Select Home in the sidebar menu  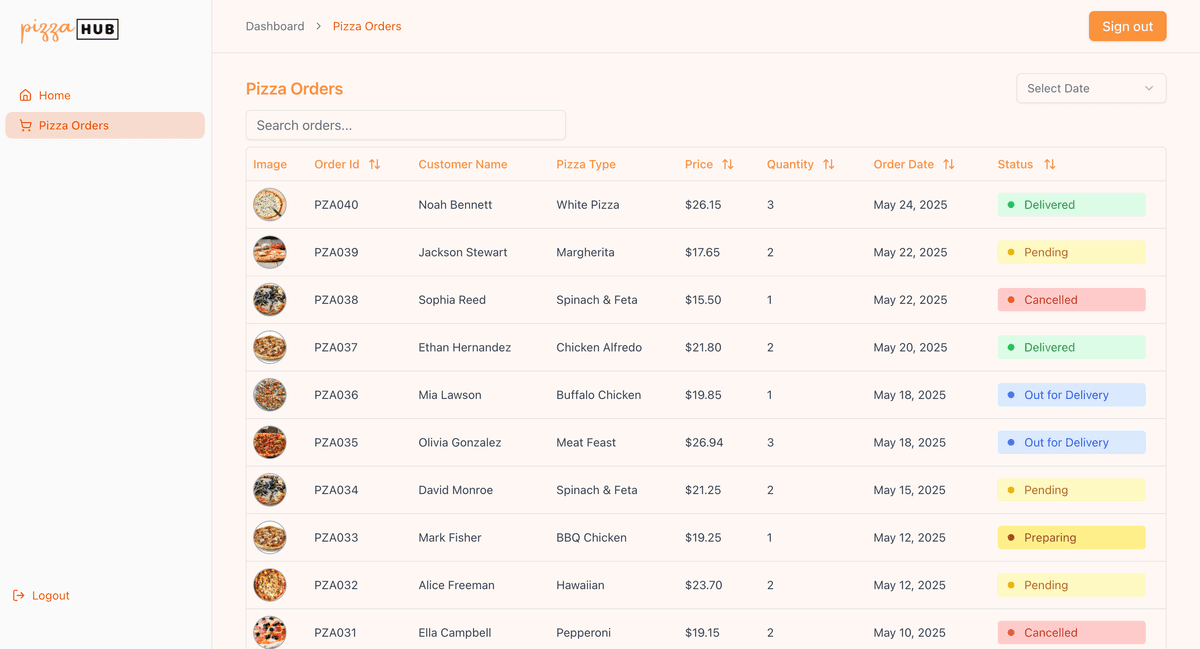(x=55, y=95)
